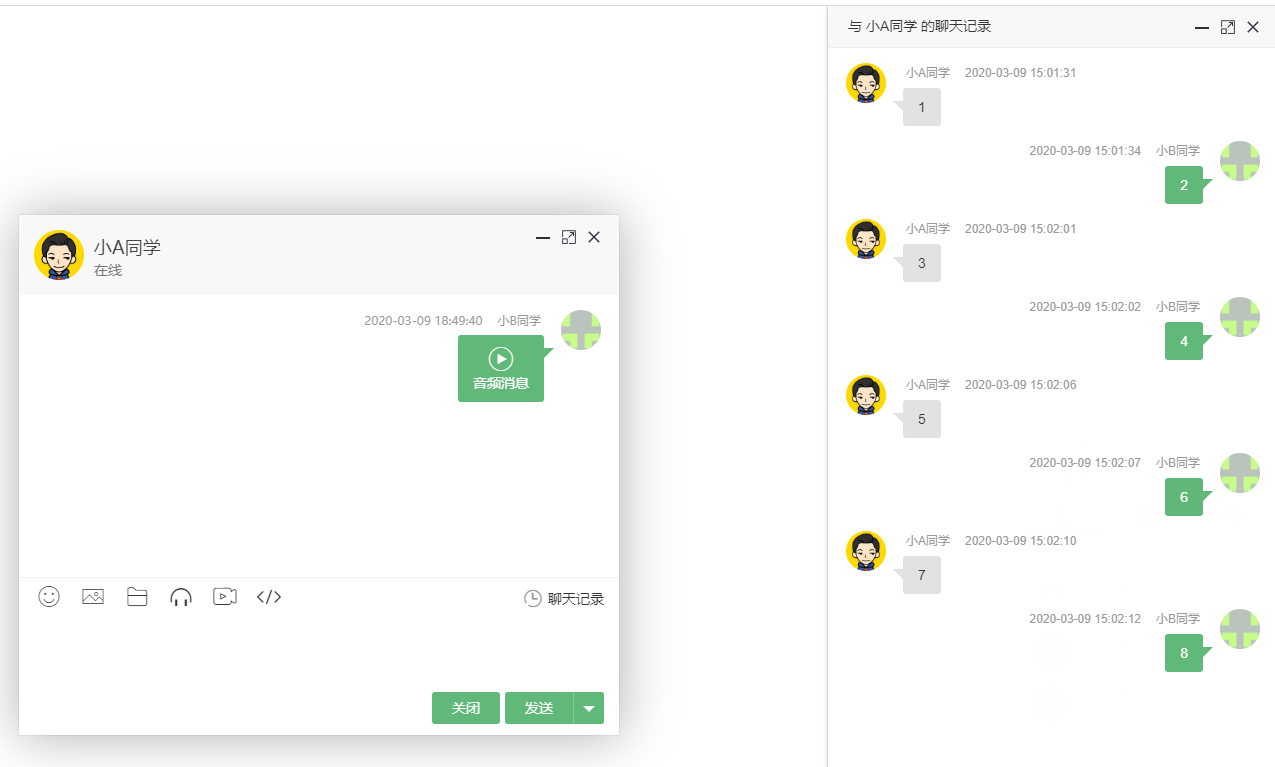Click the video message icon
The height and width of the screenshot is (767, 1275).
click(x=225, y=597)
